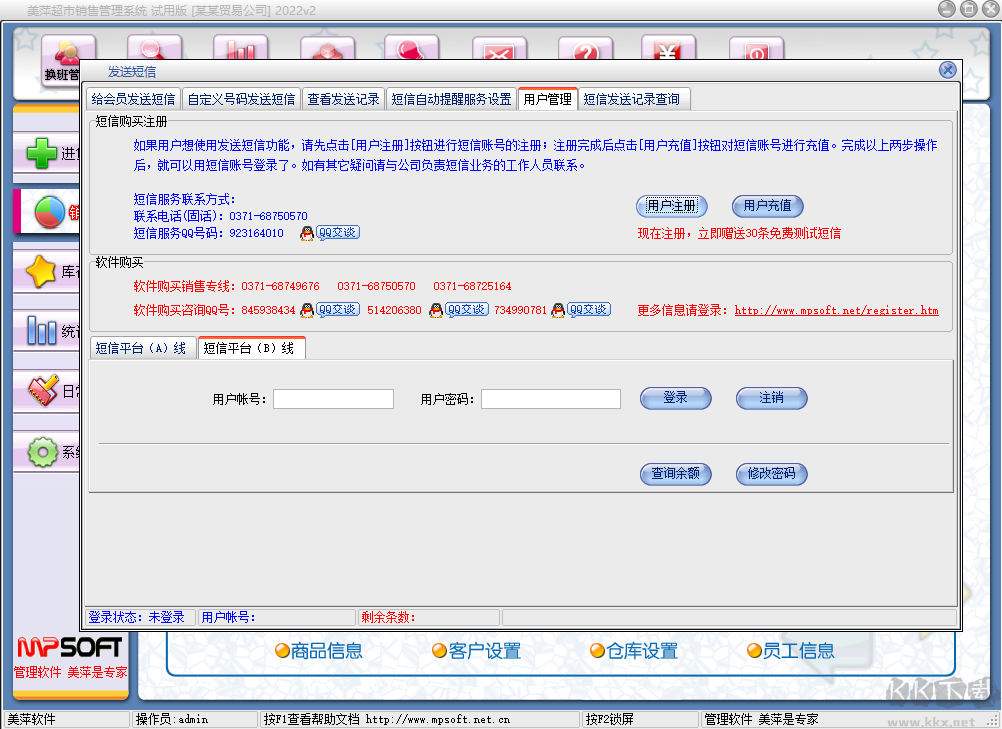
Task: Click the QQ chat icon next to 923164010
Action: [x=330, y=233]
